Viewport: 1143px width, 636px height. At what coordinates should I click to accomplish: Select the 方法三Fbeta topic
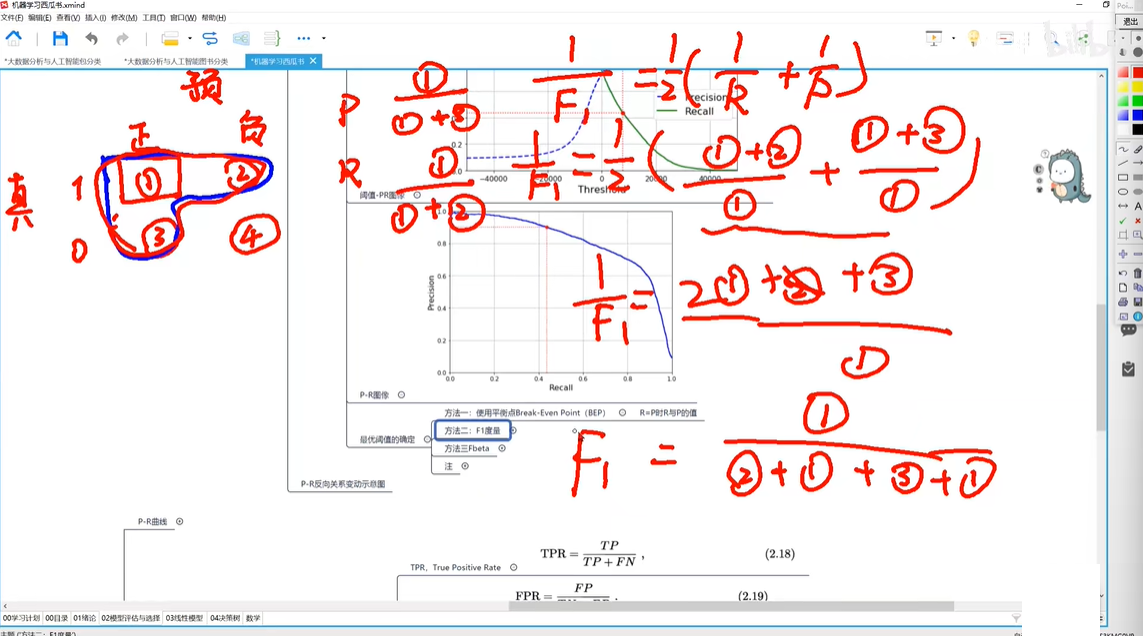coord(467,448)
